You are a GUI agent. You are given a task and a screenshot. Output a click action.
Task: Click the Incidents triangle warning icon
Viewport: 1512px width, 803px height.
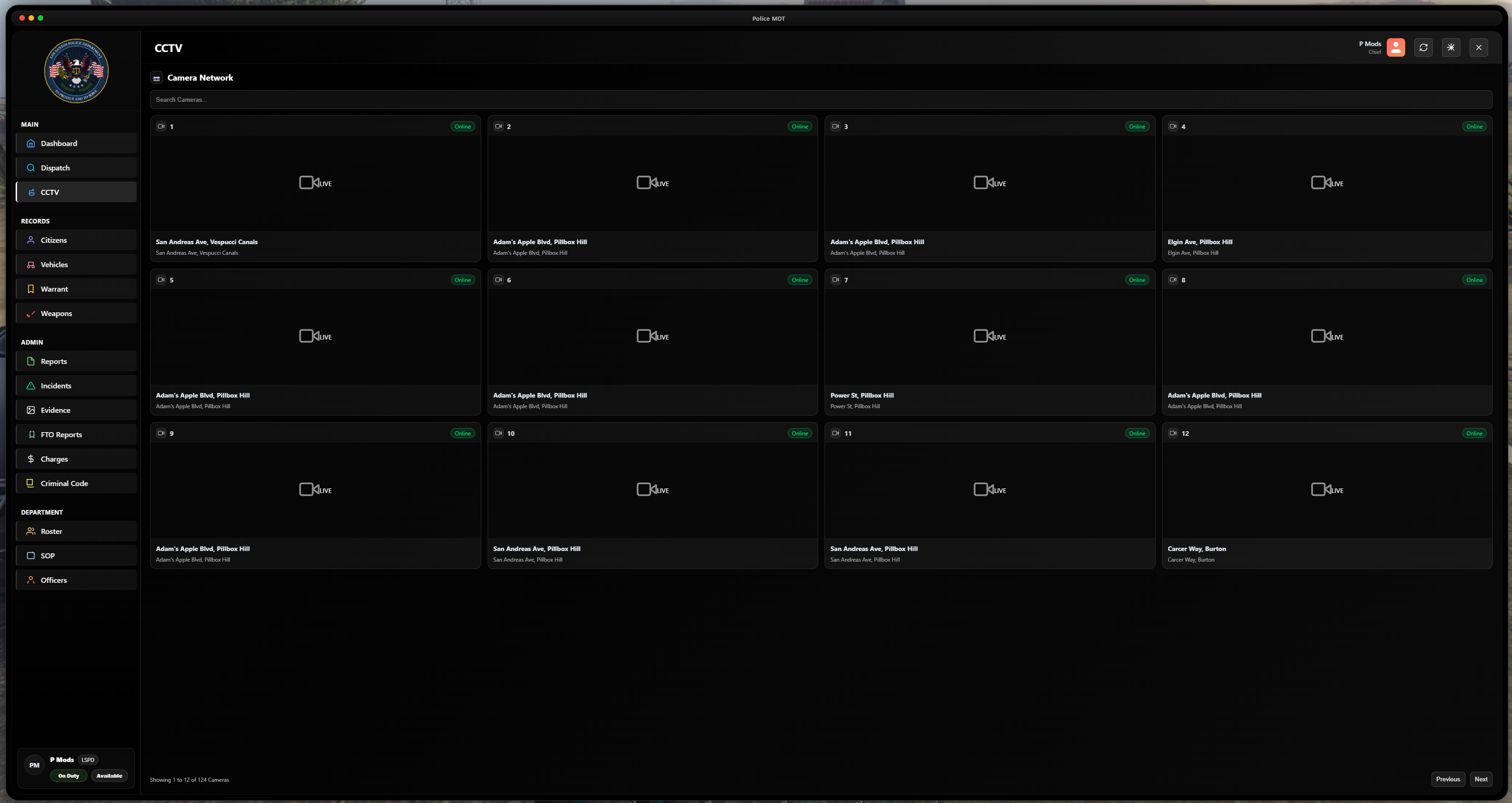click(x=31, y=386)
